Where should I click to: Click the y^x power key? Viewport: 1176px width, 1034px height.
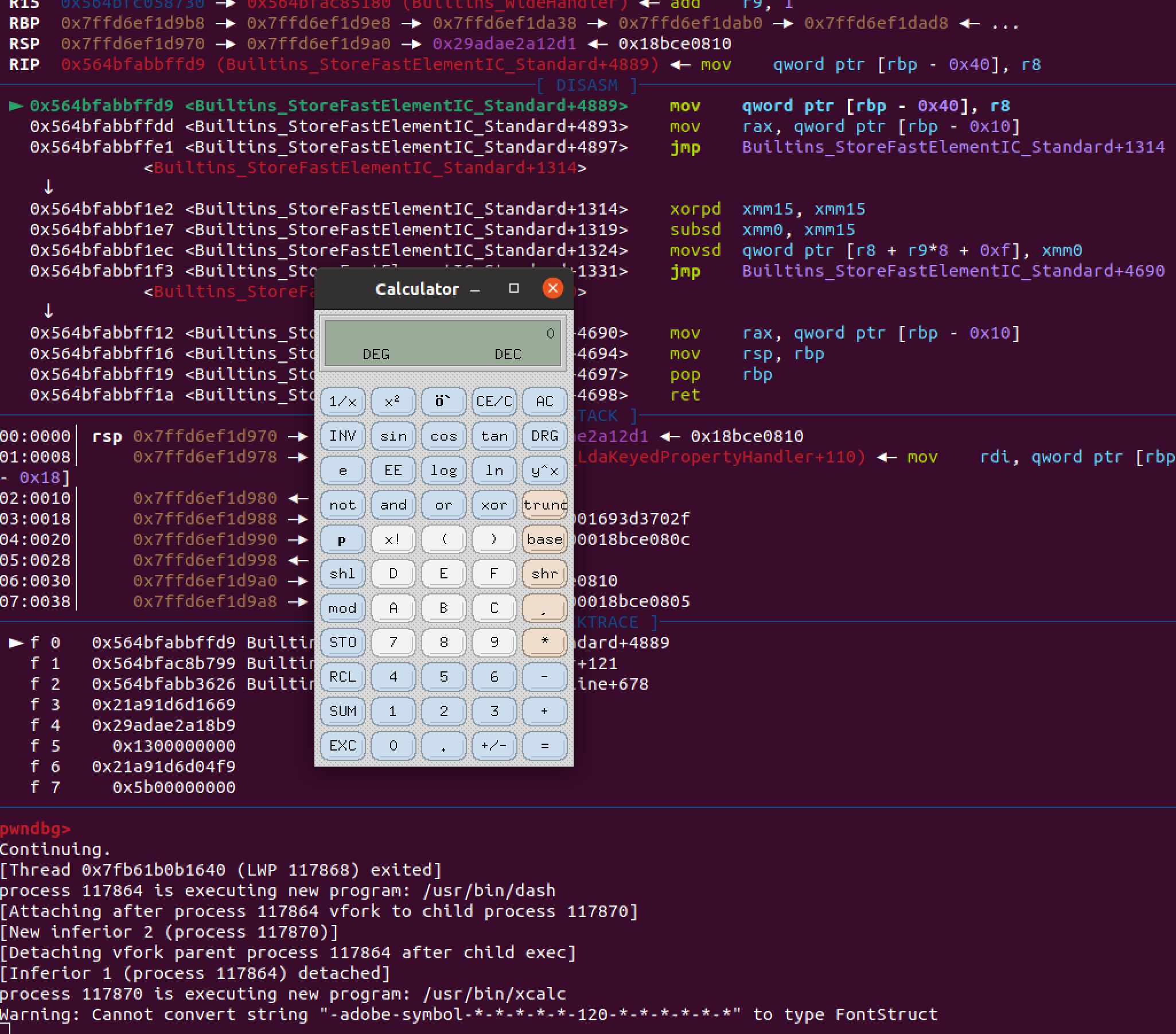point(544,470)
